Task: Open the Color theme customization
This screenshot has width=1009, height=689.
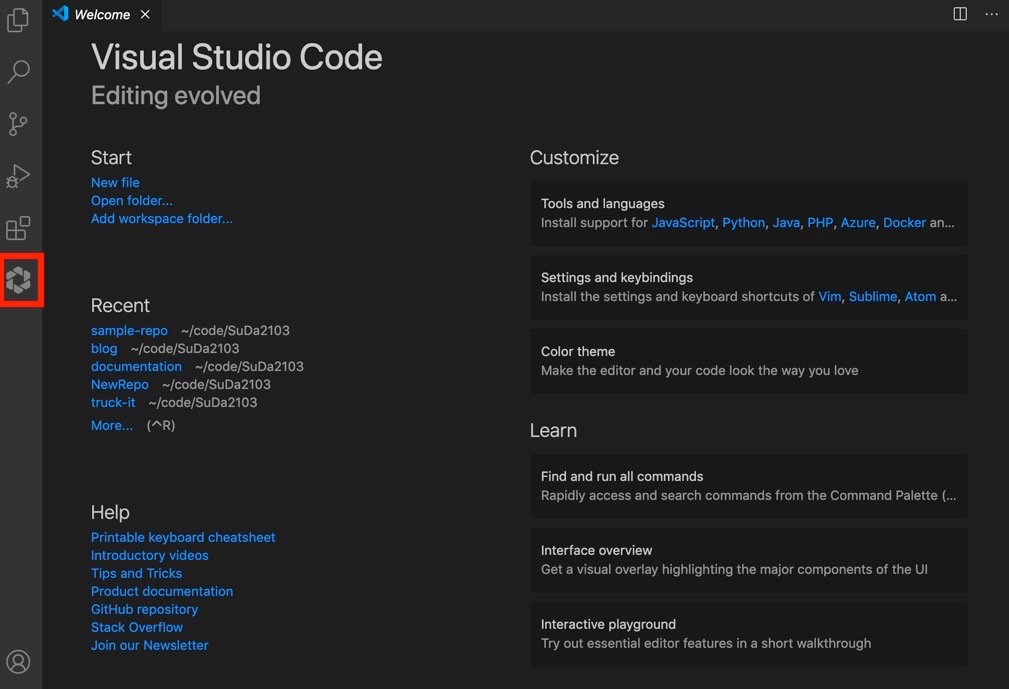Action: coord(748,361)
